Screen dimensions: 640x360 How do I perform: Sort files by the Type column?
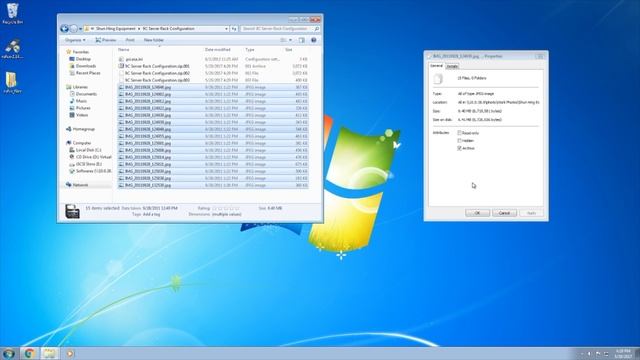249,50
